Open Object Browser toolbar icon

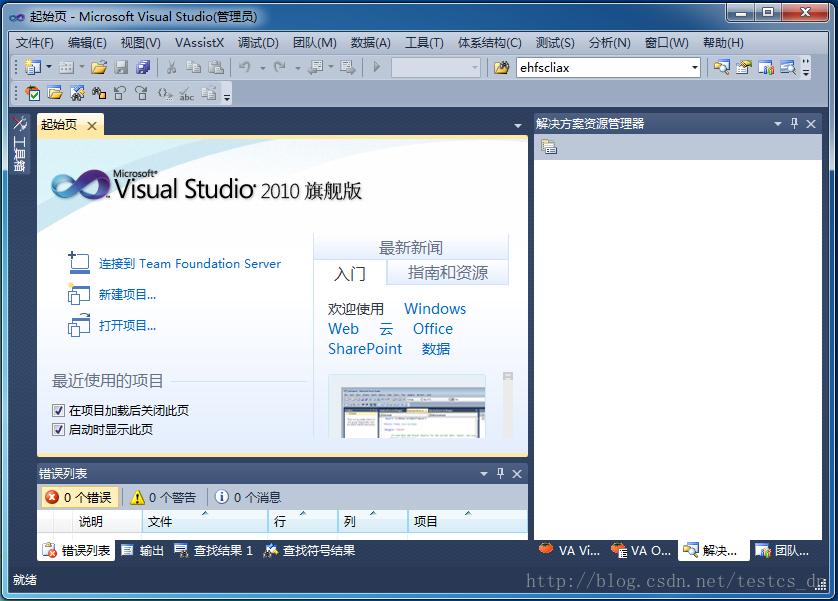[x=788, y=68]
